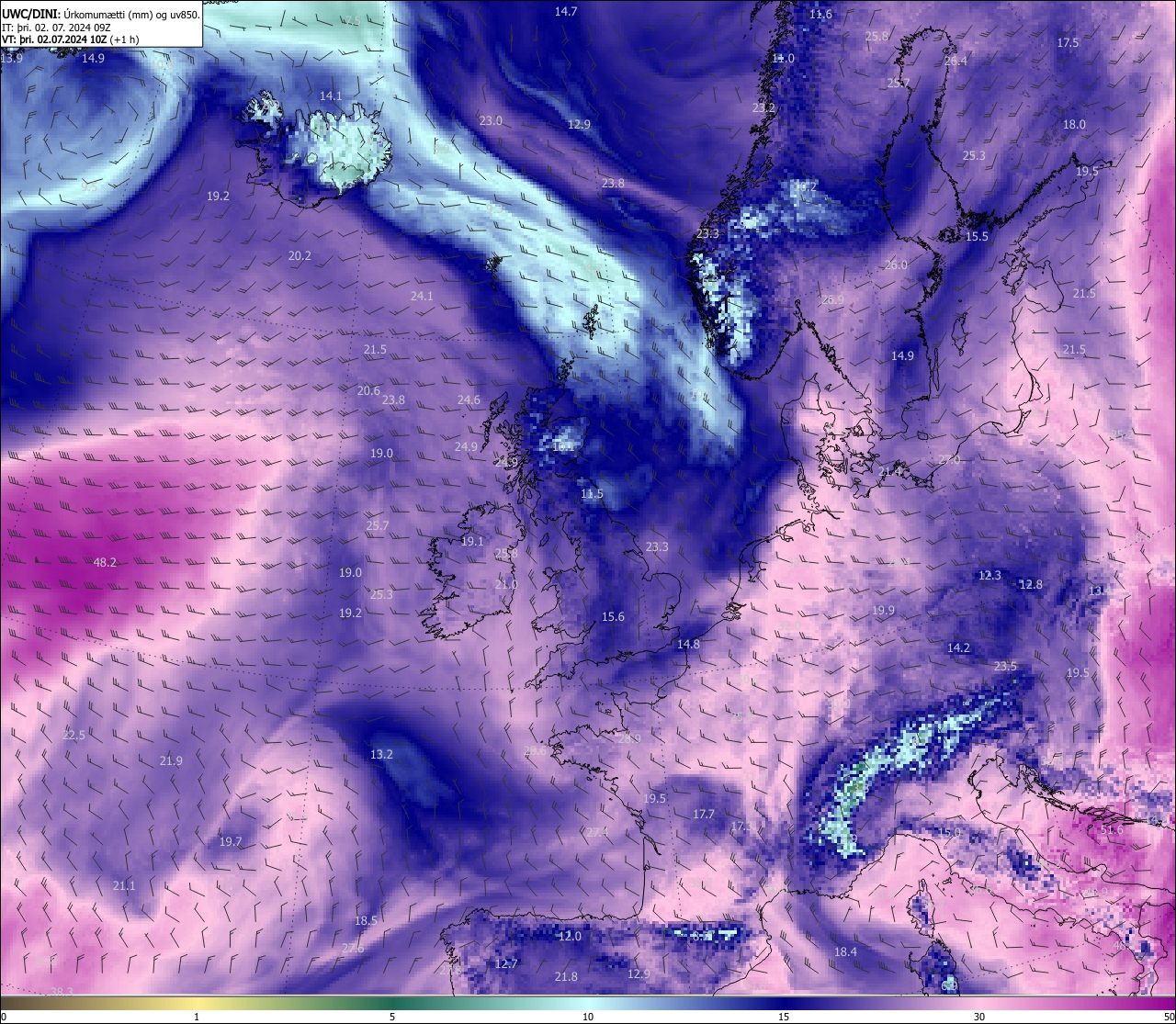Click the 12.7 value over Portugal

506,963
